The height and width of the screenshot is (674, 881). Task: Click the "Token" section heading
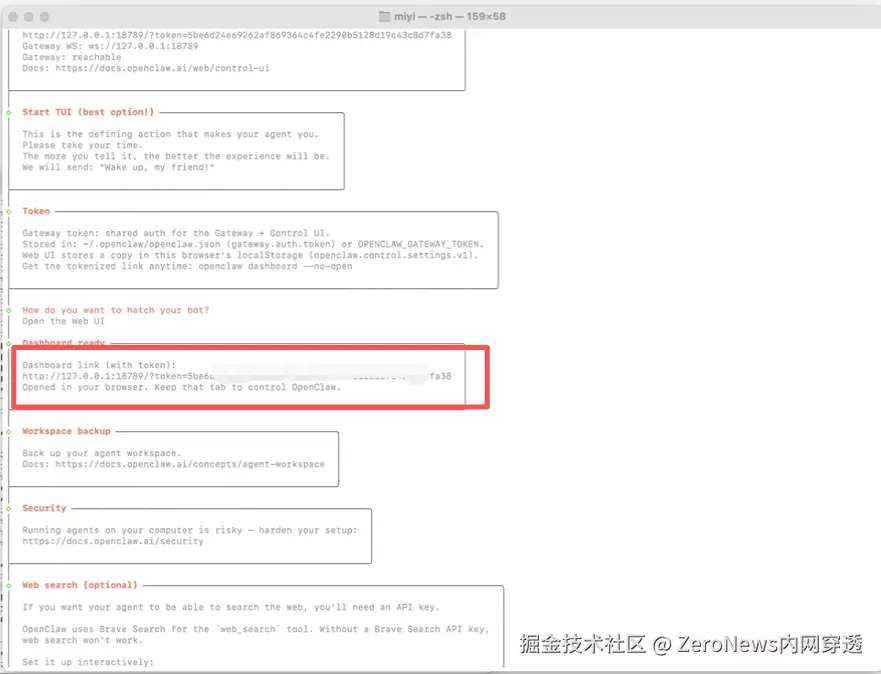pos(36,211)
